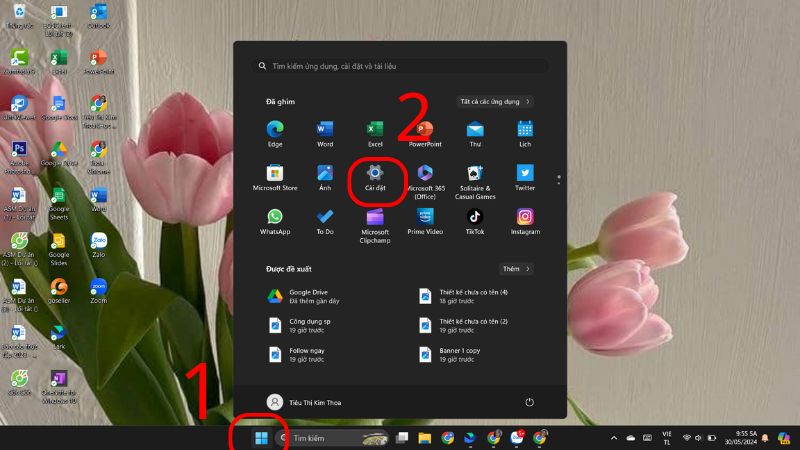Open Wi-Fi network tray icon
Image resolution: width=800 pixels, height=450 pixels.
coord(686,438)
